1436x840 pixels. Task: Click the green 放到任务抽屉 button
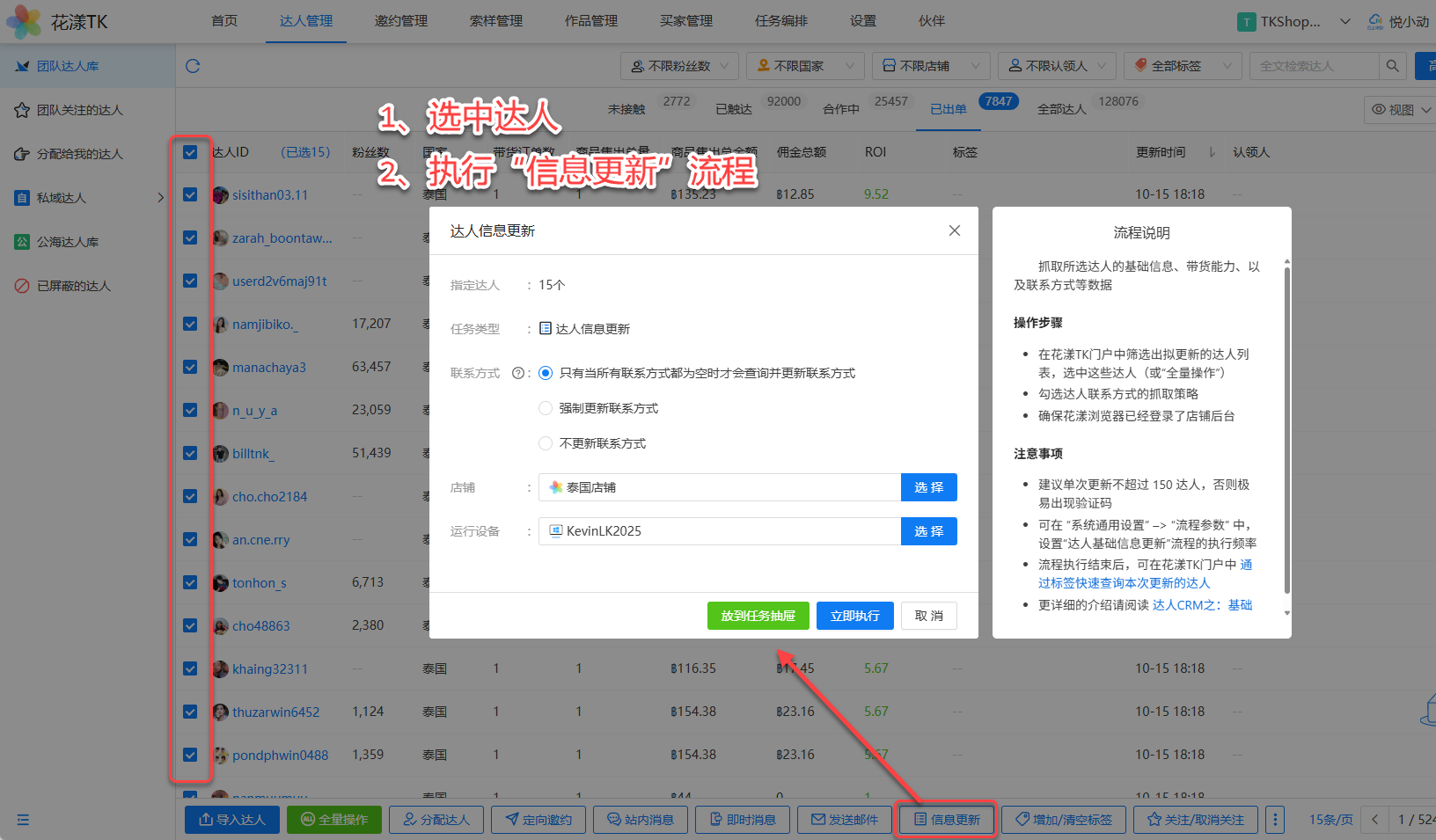[758, 616]
